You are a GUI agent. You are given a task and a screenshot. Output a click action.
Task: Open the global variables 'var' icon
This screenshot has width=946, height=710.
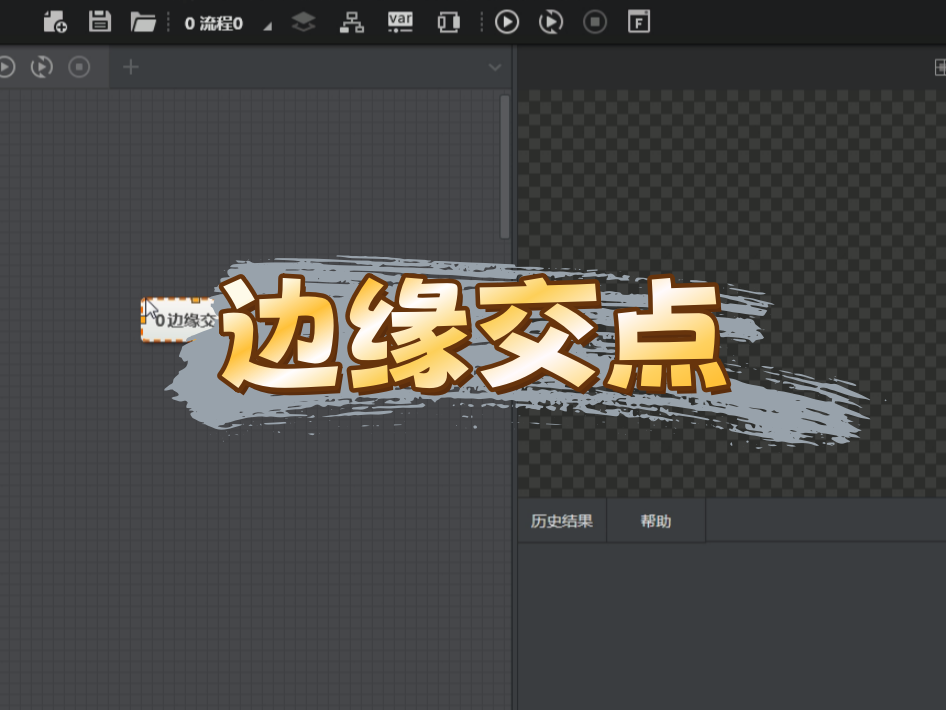[400, 21]
